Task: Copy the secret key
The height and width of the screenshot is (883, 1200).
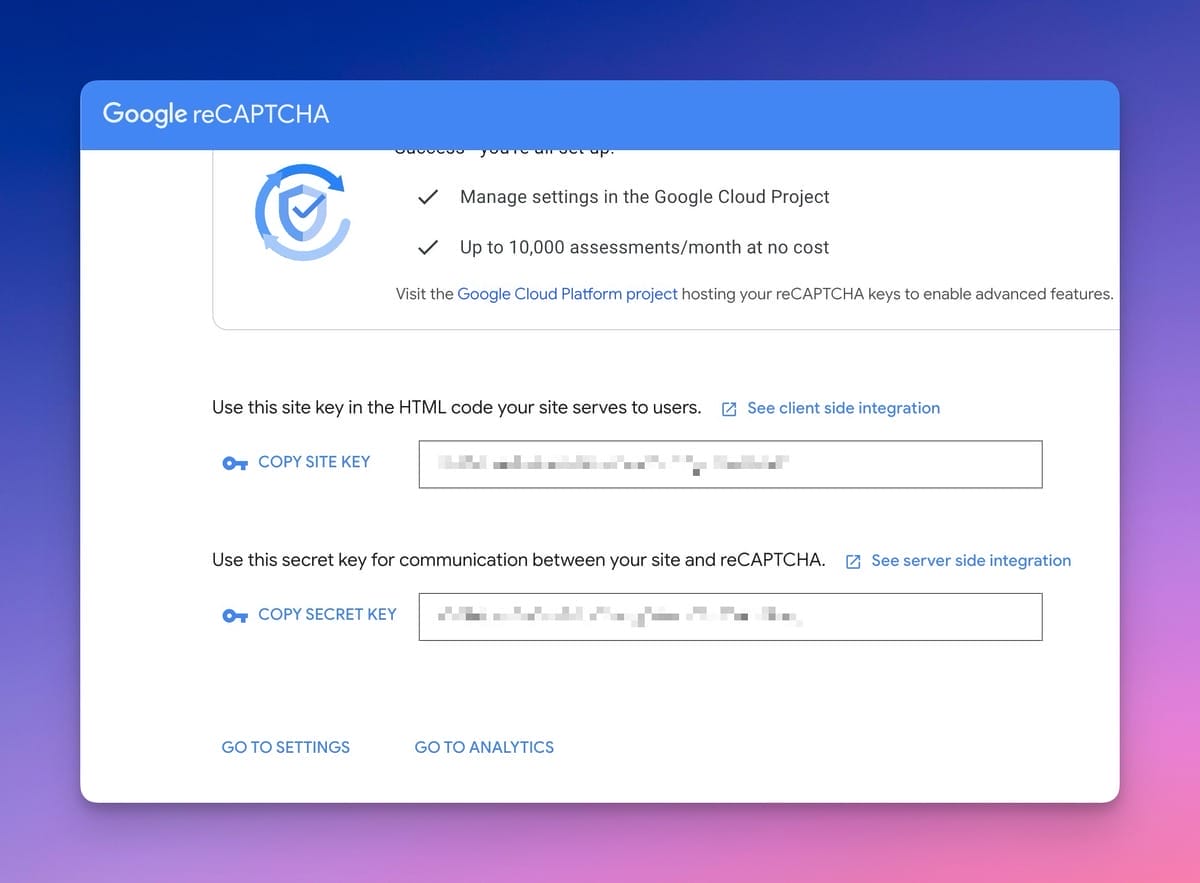Action: pyautogui.click(x=327, y=615)
